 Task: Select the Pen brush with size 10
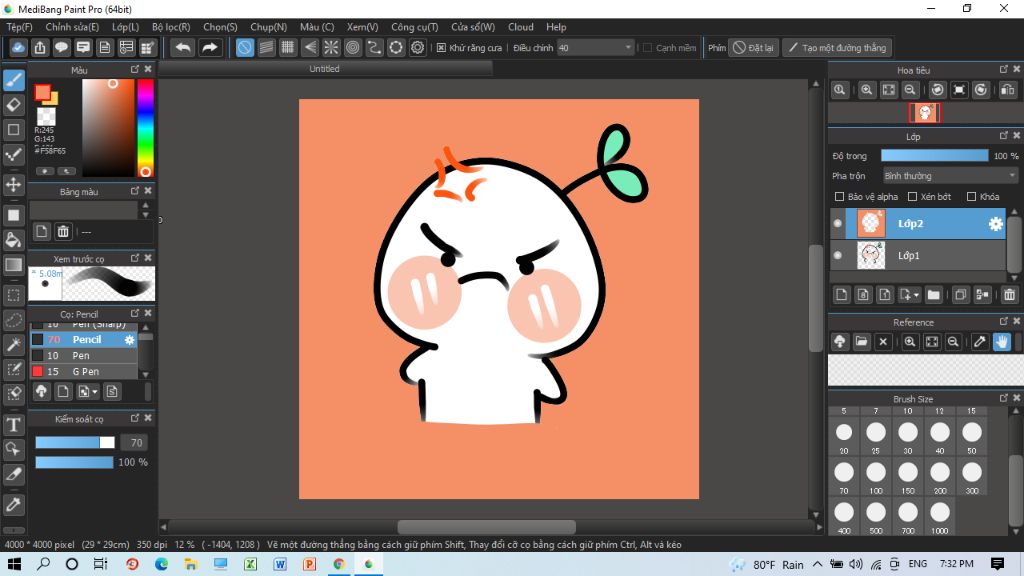[x=84, y=355]
